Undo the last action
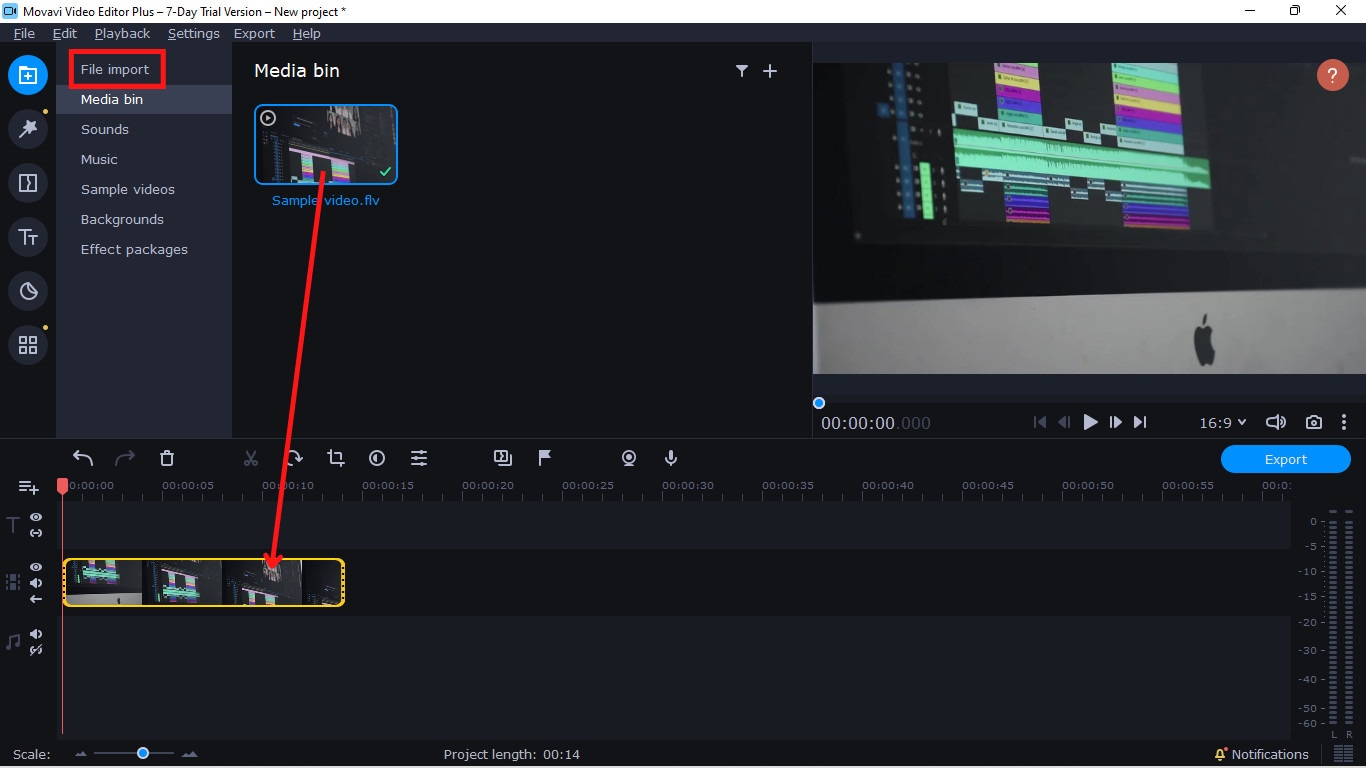The width and height of the screenshot is (1366, 768). point(83,458)
